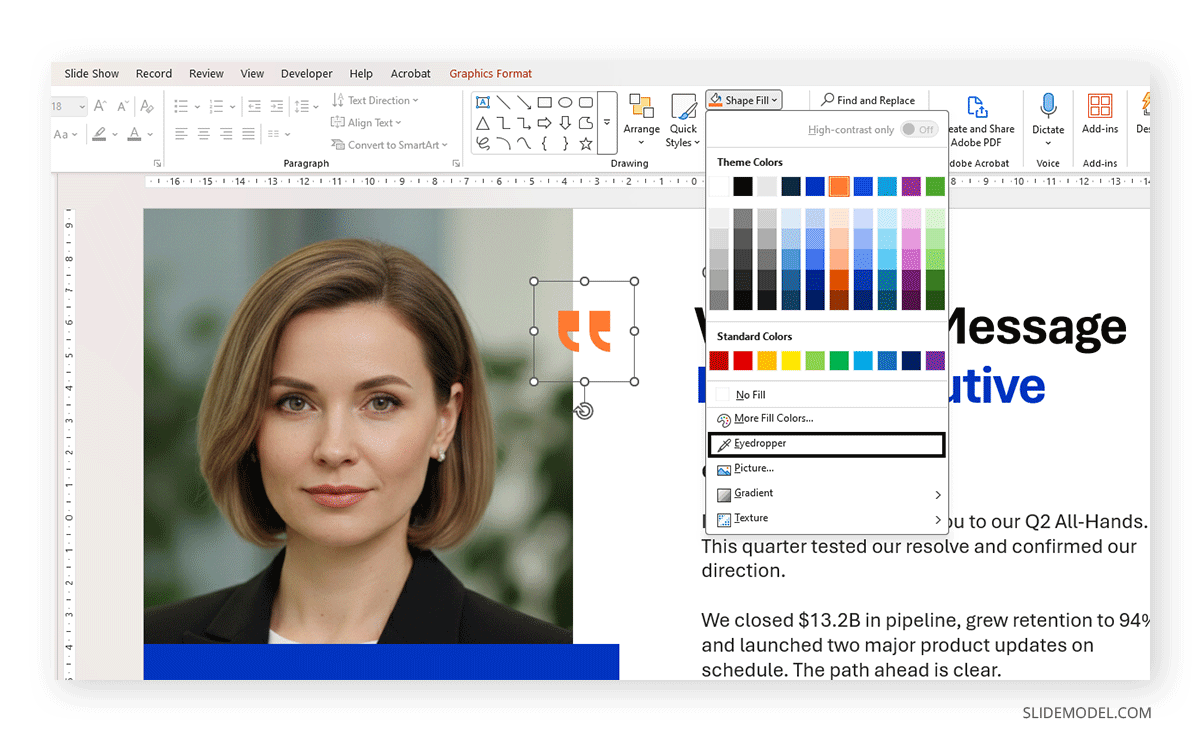Select the Oval shape in shapes gallery
Image resolution: width=1200 pixels, height=743 pixels.
[565, 102]
